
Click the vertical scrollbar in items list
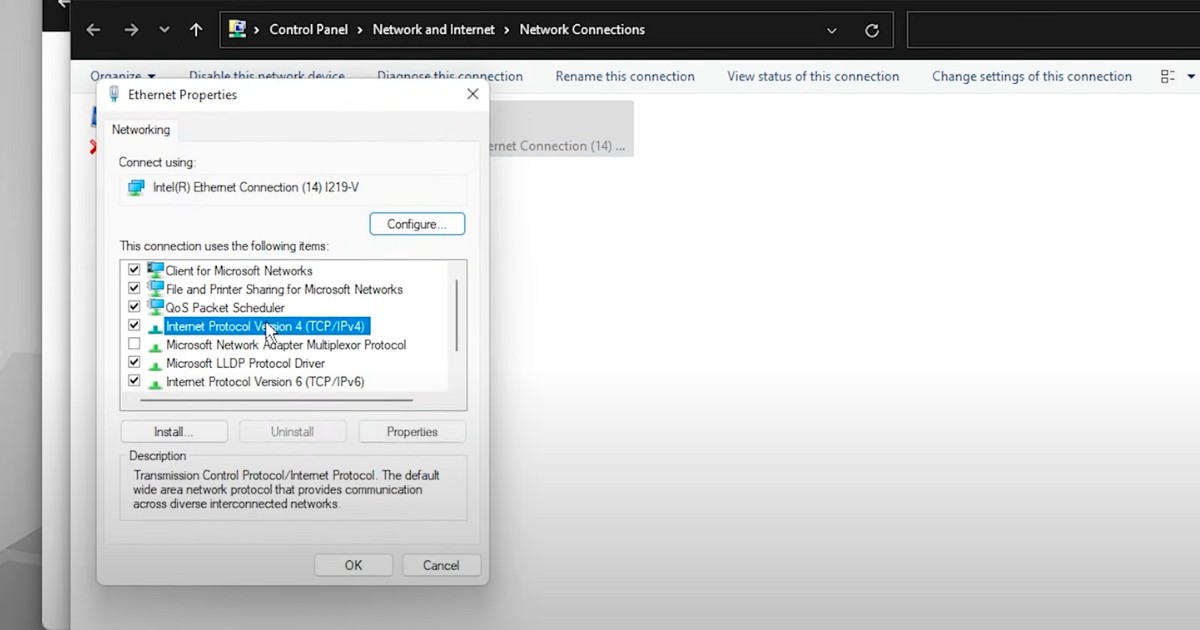point(457,315)
